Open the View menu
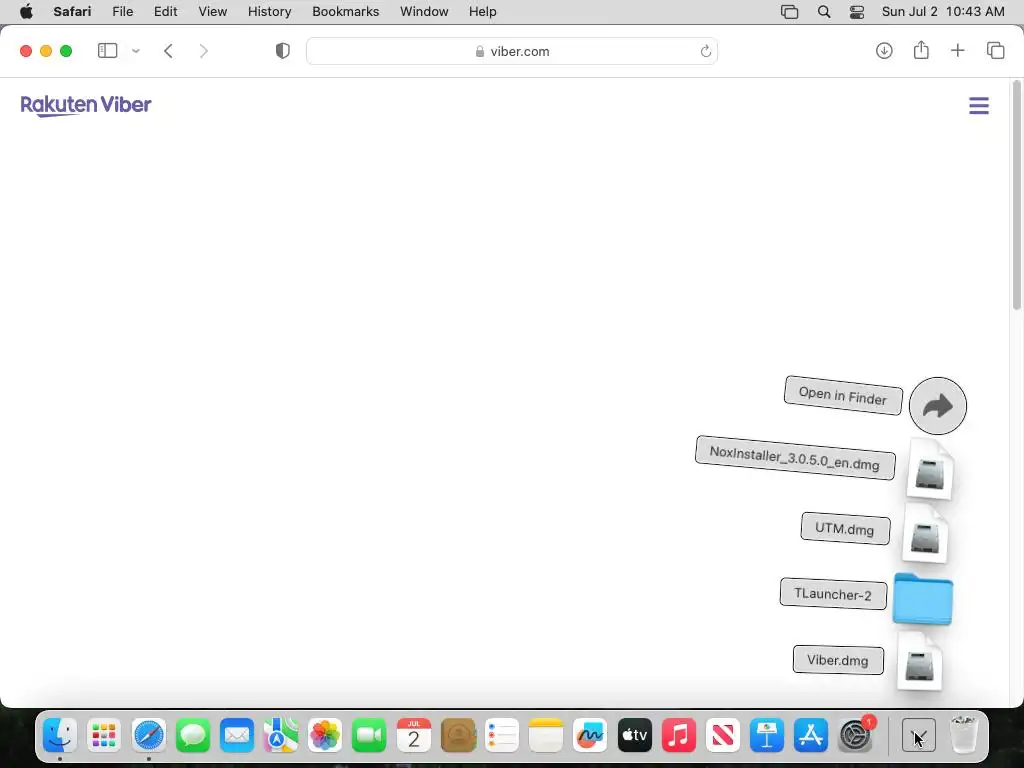Viewport: 1024px width, 768px height. (x=212, y=12)
